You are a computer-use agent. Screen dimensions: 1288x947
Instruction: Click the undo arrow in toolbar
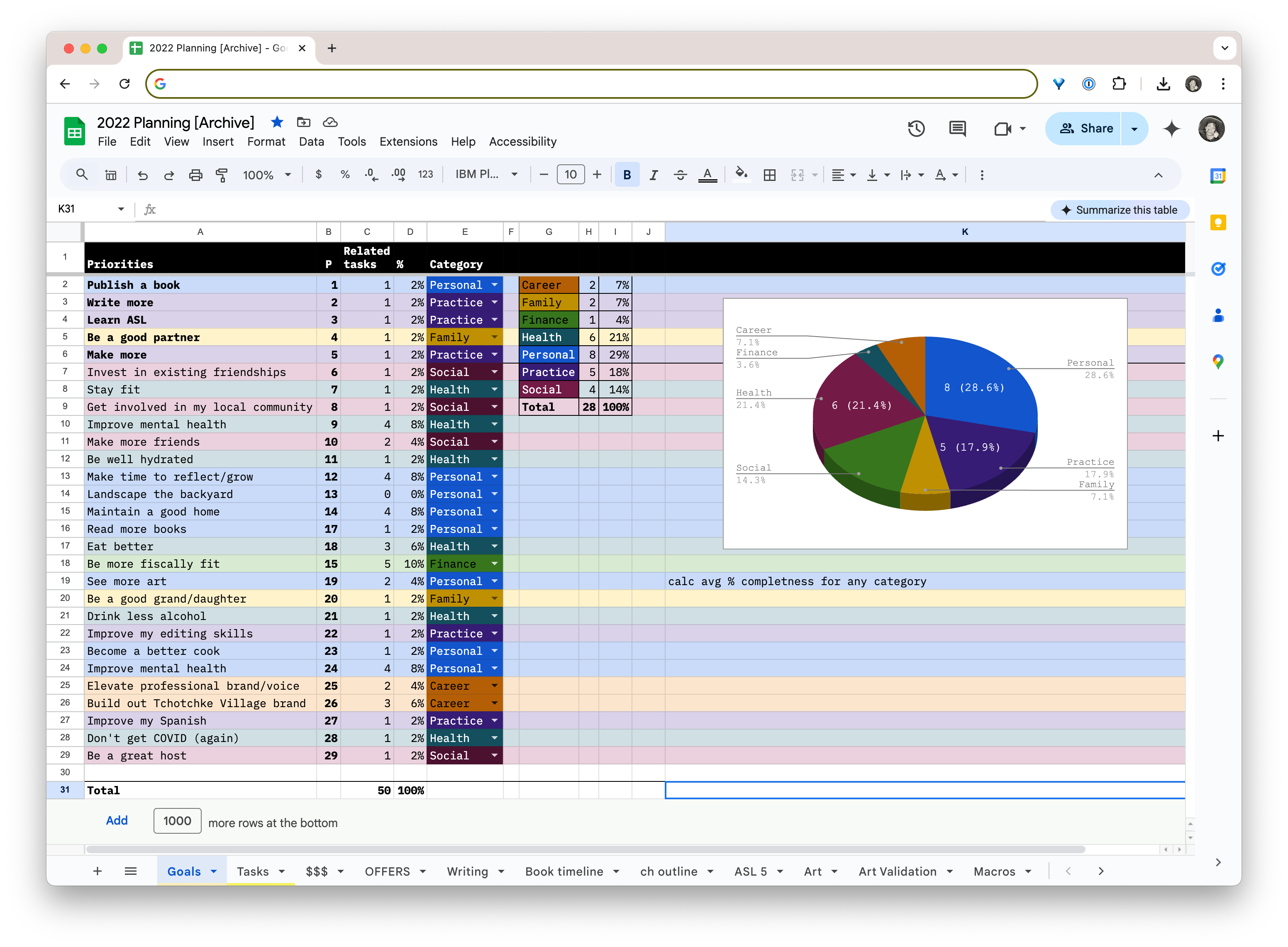(142, 175)
